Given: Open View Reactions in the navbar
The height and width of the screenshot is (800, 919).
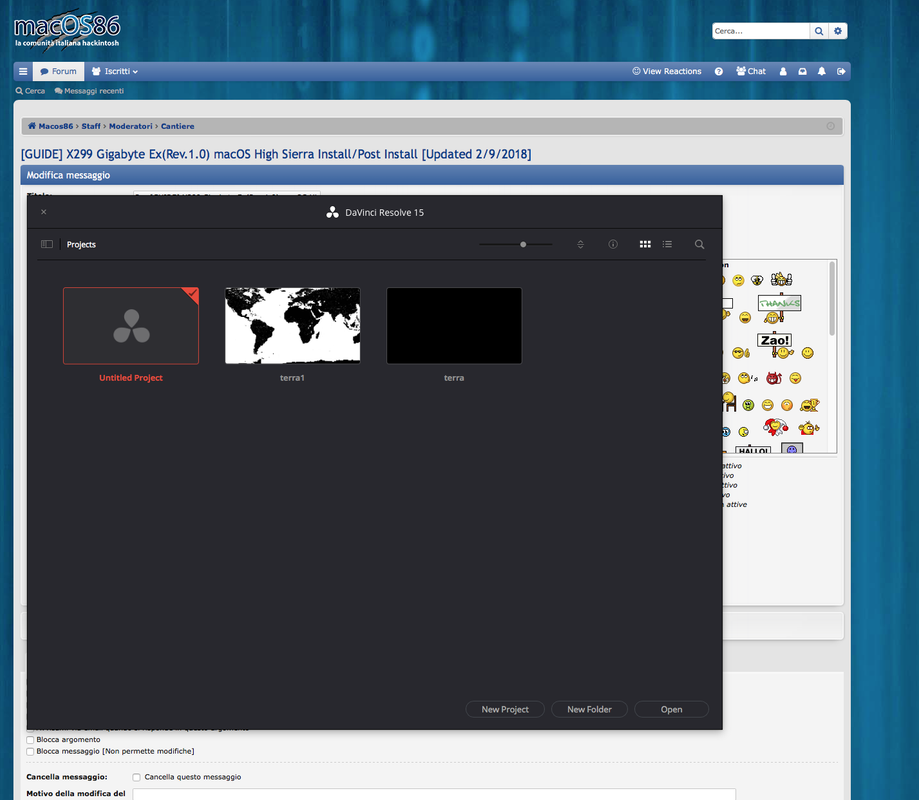Looking at the screenshot, I should (666, 72).
